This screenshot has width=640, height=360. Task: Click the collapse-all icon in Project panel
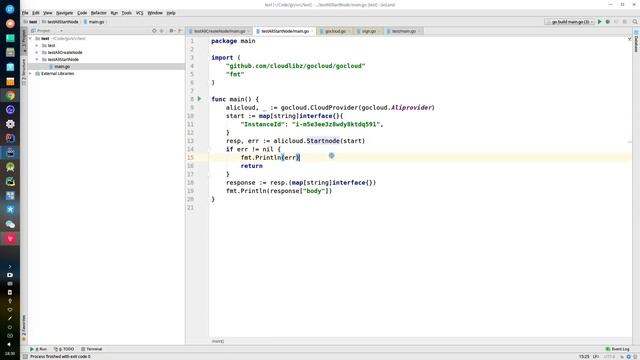162,31
